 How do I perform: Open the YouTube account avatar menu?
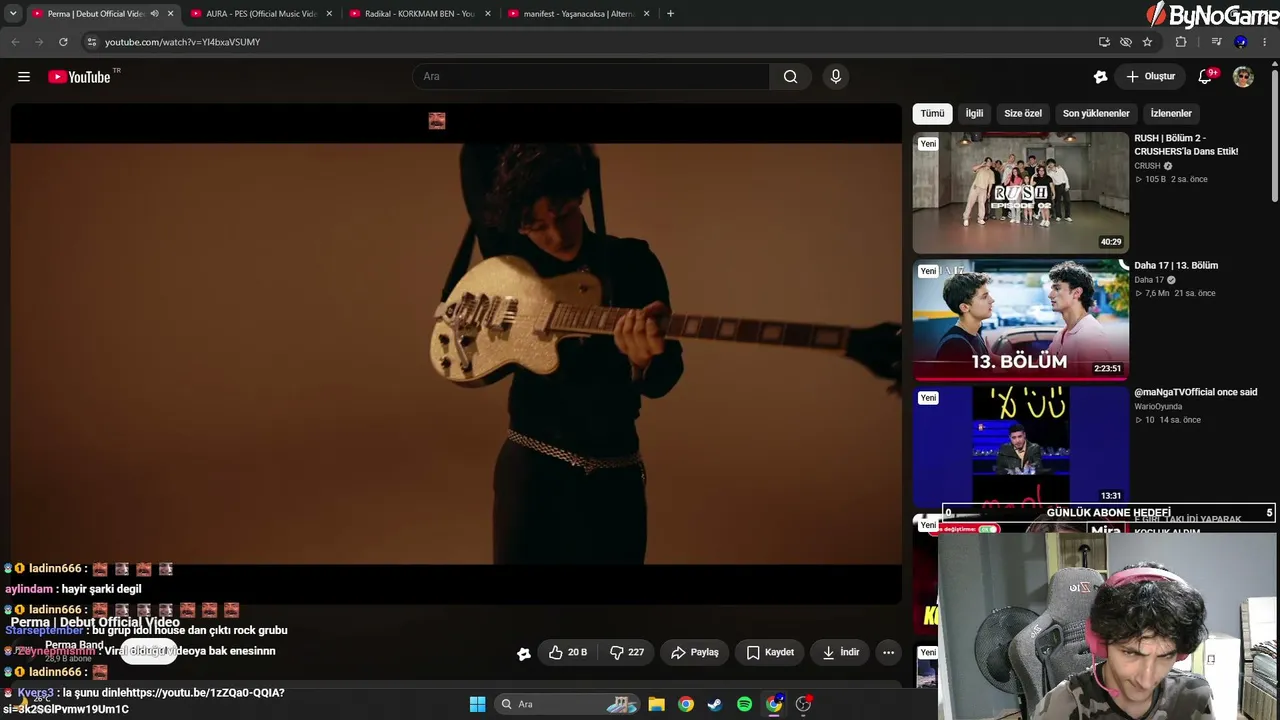click(x=1243, y=77)
